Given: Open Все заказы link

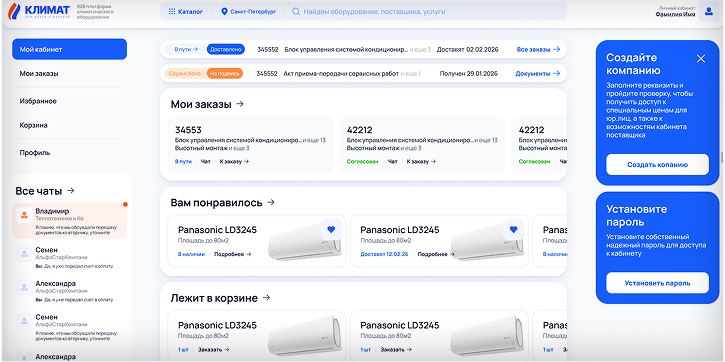Looking at the screenshot, I should click(538, 49).
